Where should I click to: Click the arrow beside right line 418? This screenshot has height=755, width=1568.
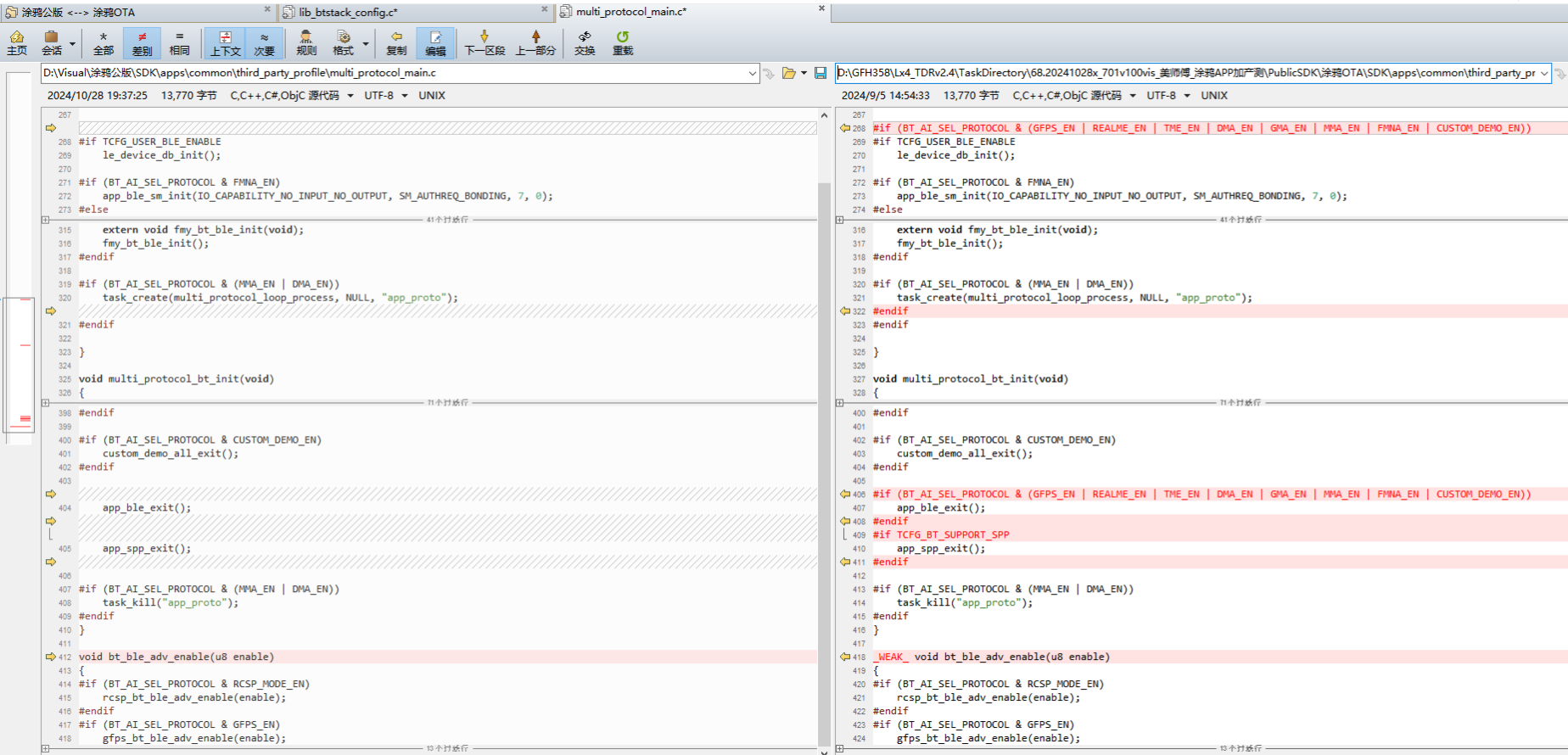pos(845,657)
